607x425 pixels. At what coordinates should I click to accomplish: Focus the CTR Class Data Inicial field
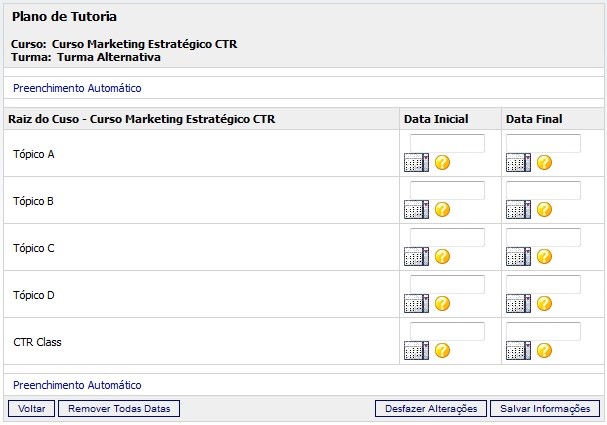pyautogui.click(x=447, y=331)
